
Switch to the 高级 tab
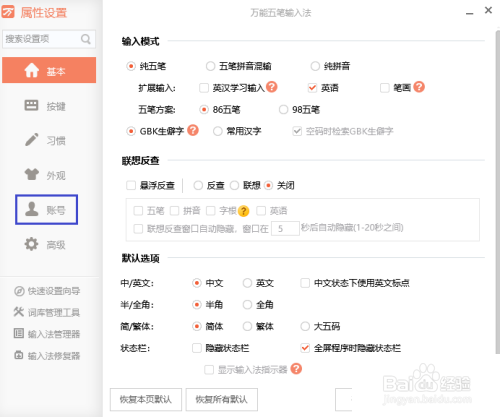[x=46, y=245]
